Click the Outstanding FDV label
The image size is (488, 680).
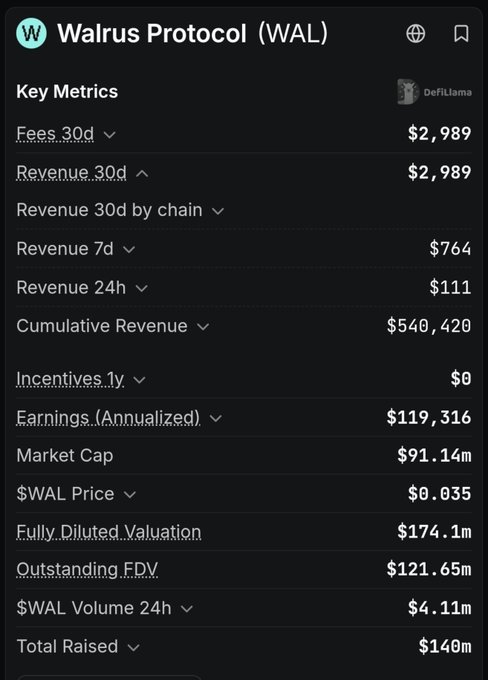(87, 569)
